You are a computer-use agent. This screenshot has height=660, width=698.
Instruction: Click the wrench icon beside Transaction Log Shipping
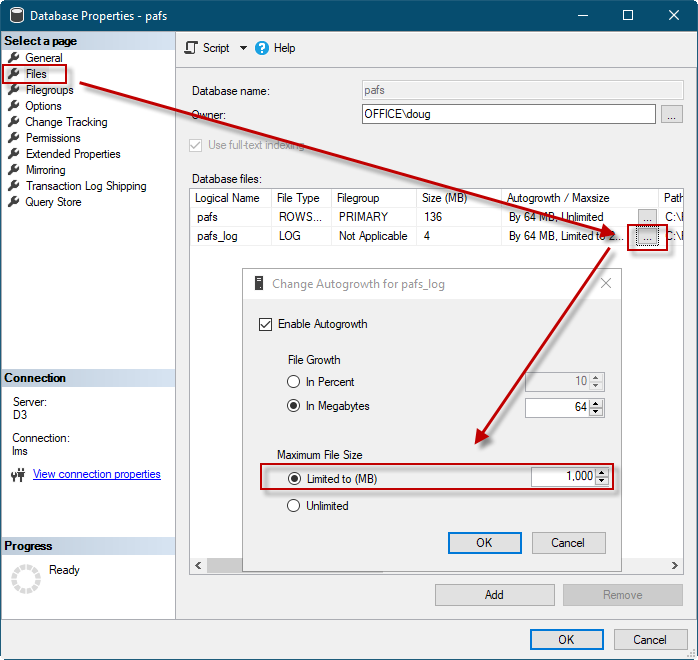coord(14,186)
